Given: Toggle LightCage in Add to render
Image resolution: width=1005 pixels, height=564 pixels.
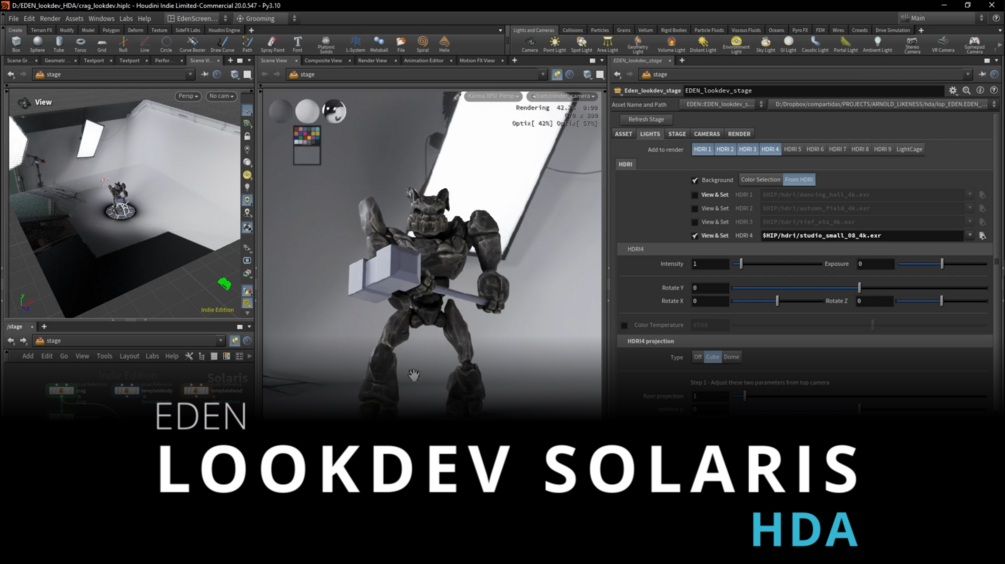Looking at the screenshot, I should pyautogui.click(x=909, y=149).
